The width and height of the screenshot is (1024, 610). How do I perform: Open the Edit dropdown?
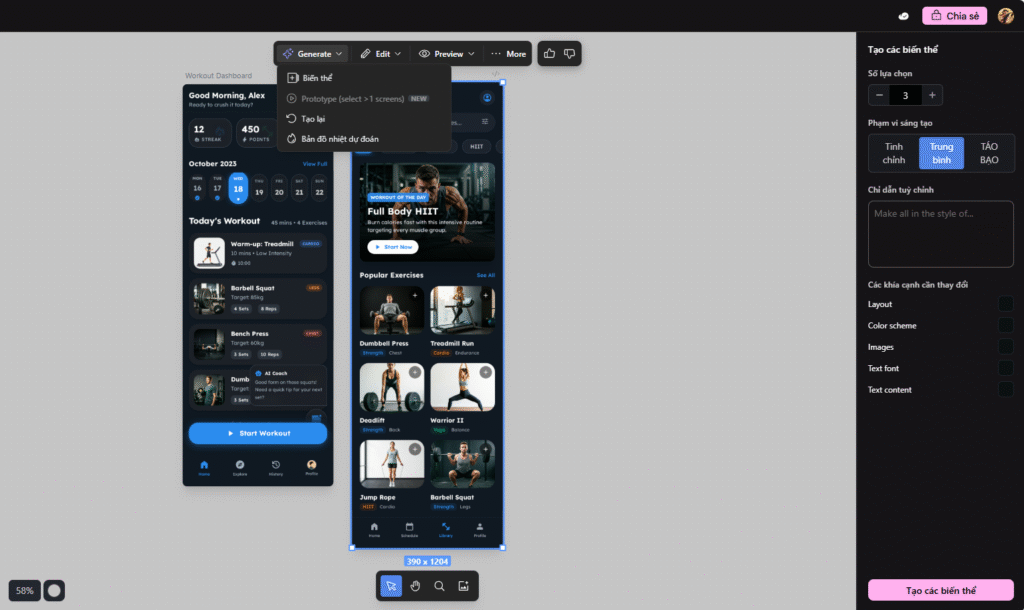[381, 54]
